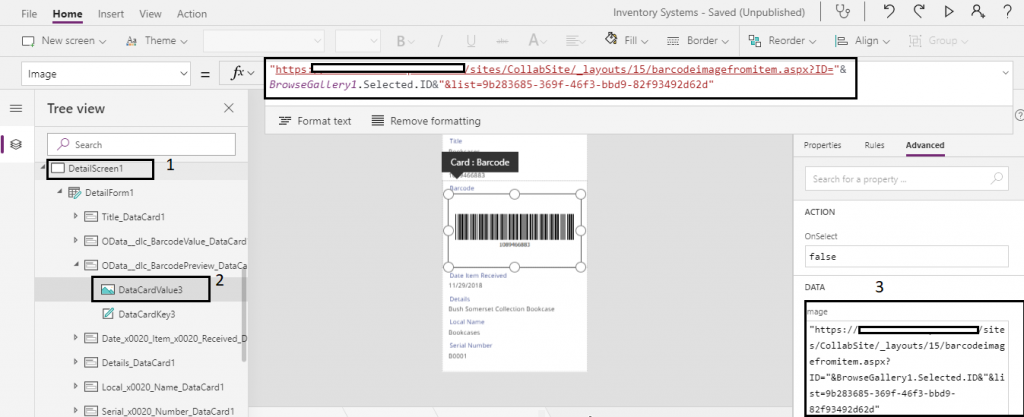1024x417 pixels.
Task: Open the font size dropdown
Action: pos(358,40)
